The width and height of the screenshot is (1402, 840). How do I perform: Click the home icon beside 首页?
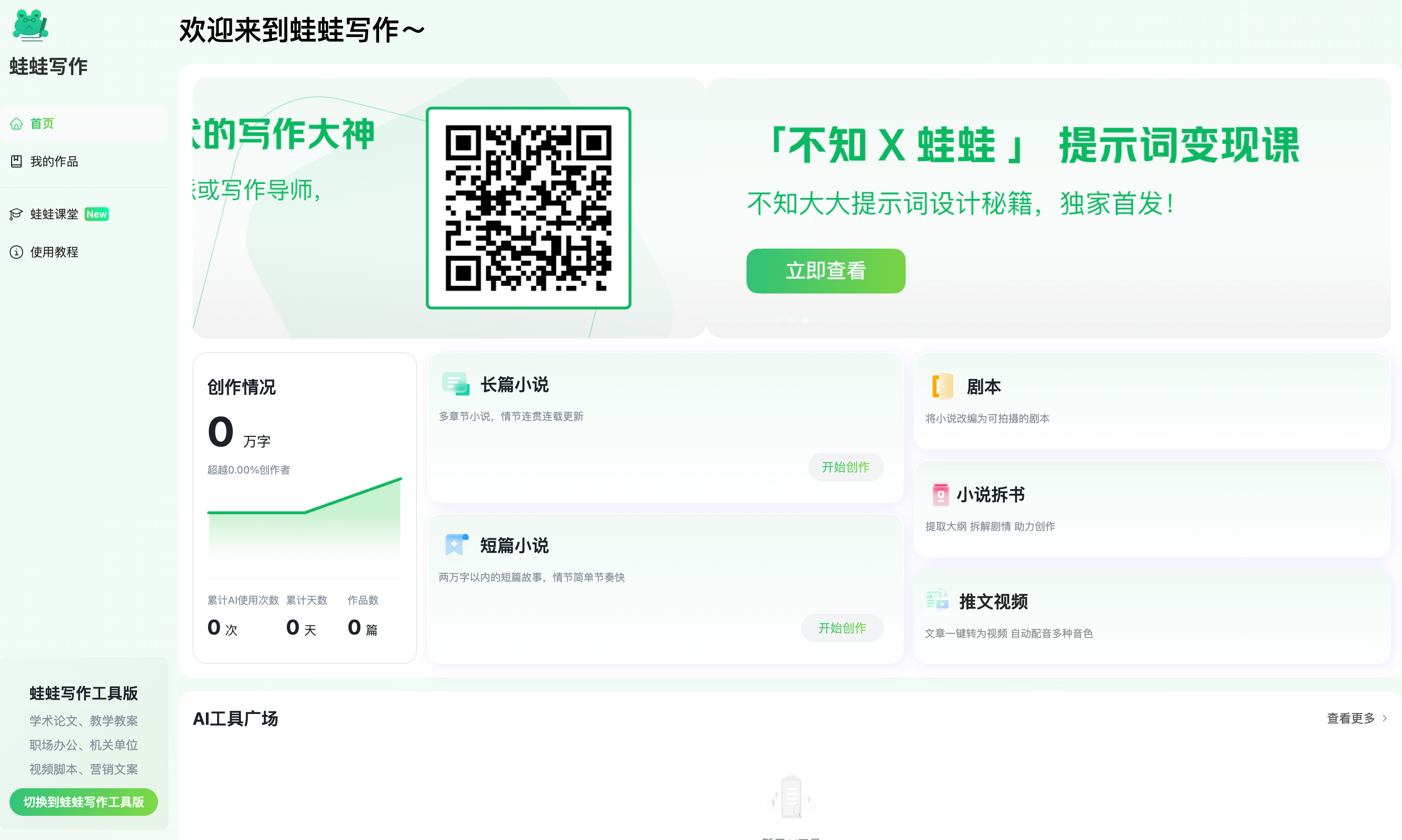16,123
